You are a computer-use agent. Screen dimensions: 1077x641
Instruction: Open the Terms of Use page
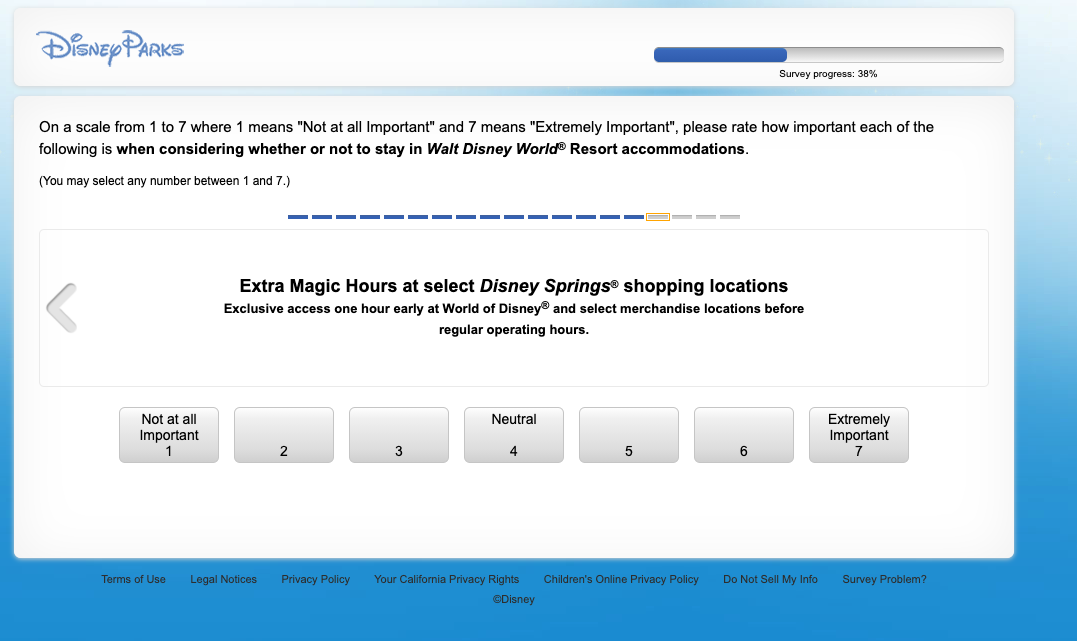(x=133, y=579)
